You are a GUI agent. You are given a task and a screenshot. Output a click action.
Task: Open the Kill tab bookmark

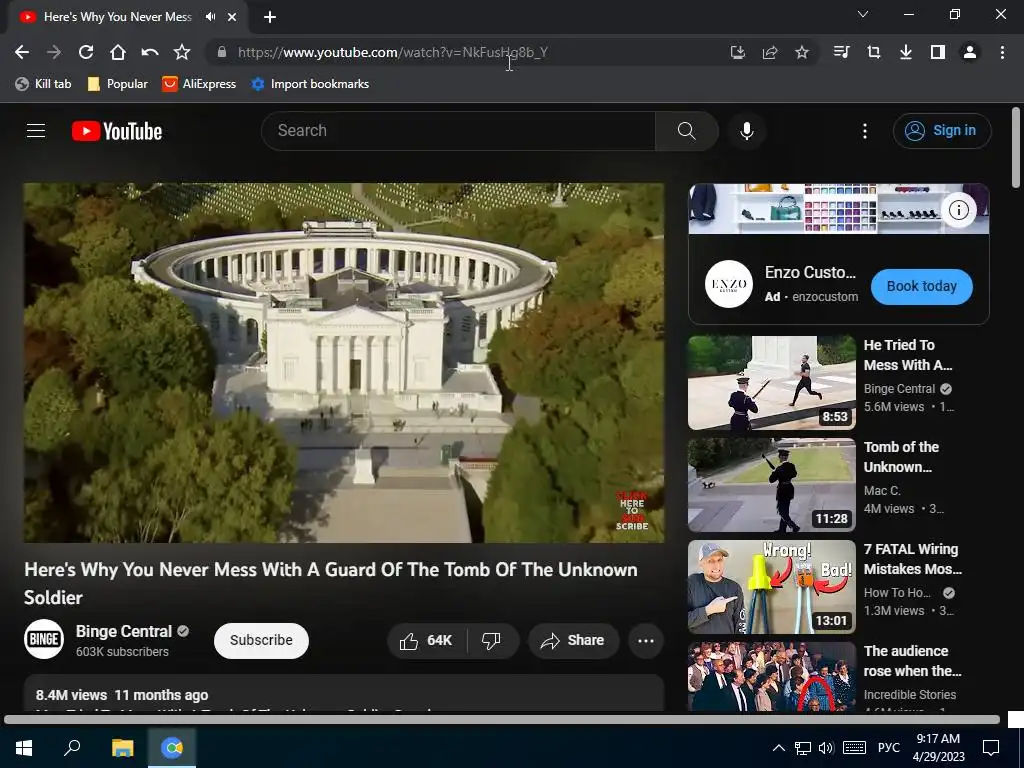click(43, 84)
